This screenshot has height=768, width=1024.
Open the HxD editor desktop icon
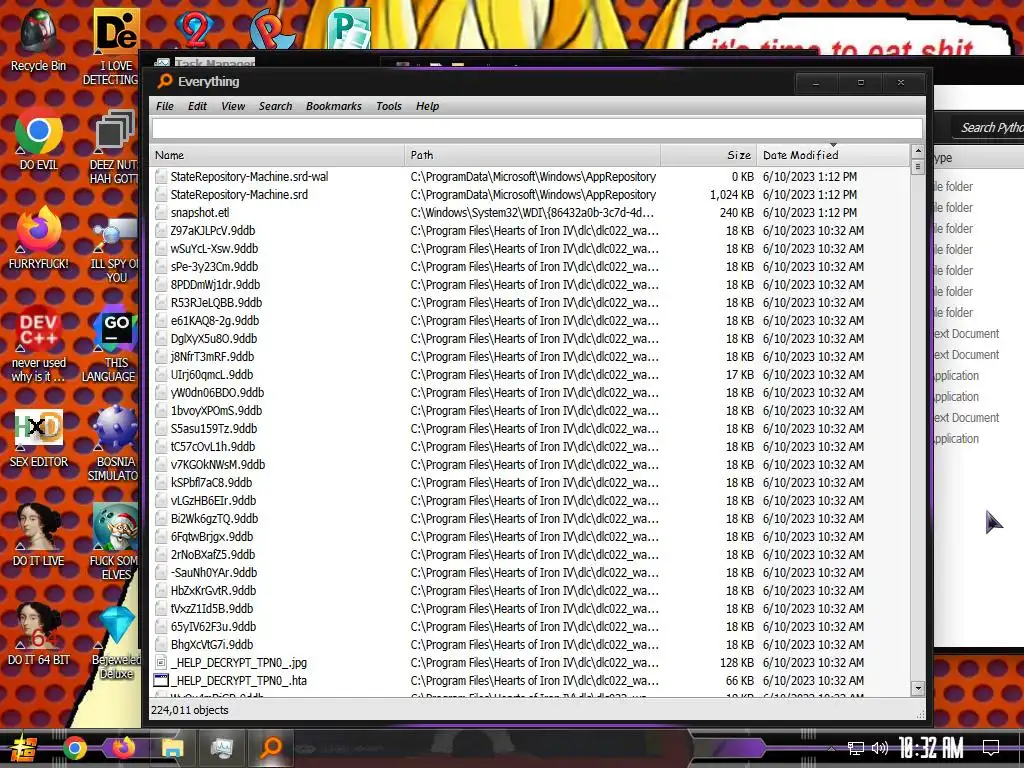click(x=38, y=436)
